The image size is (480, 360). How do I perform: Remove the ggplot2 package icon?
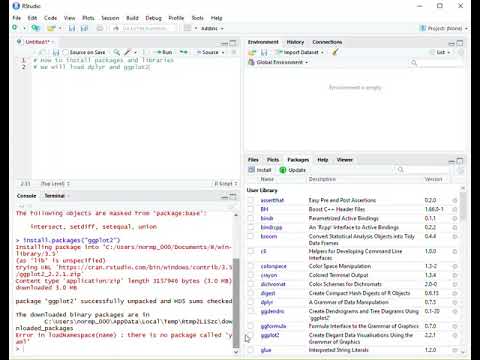455,335
